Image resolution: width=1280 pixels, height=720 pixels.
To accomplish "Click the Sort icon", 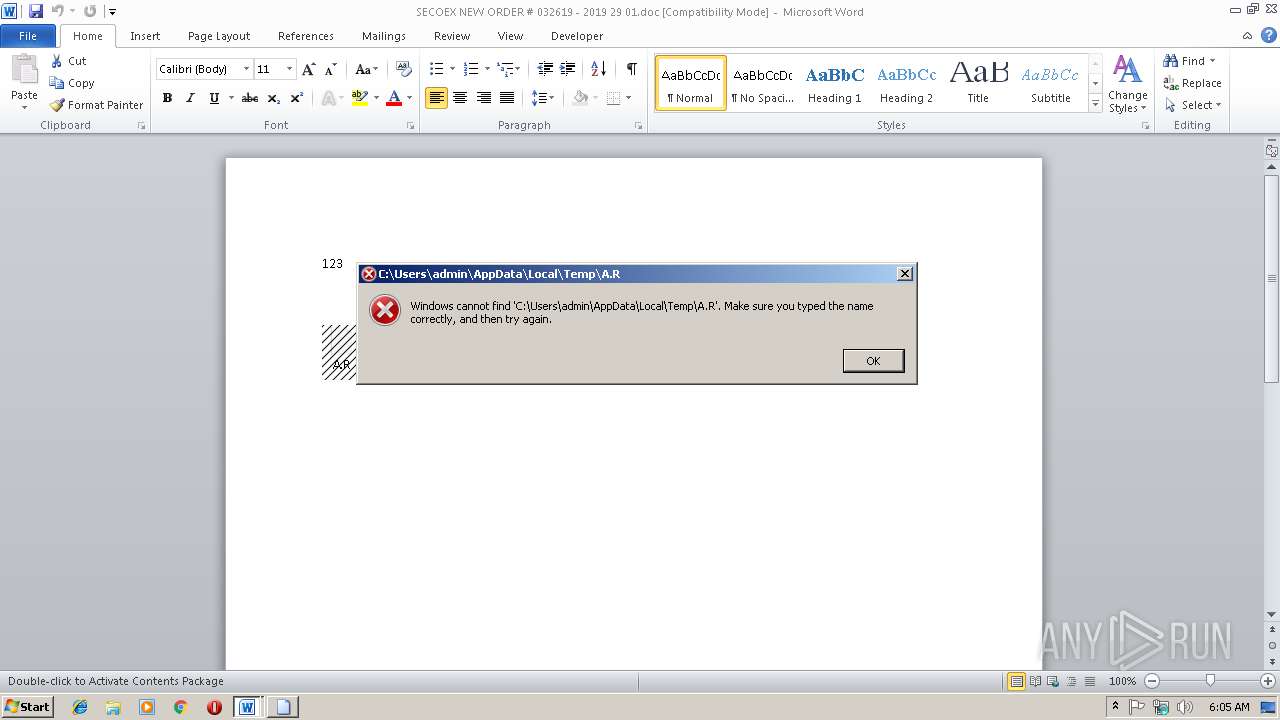I will click(x=598, y=69).
